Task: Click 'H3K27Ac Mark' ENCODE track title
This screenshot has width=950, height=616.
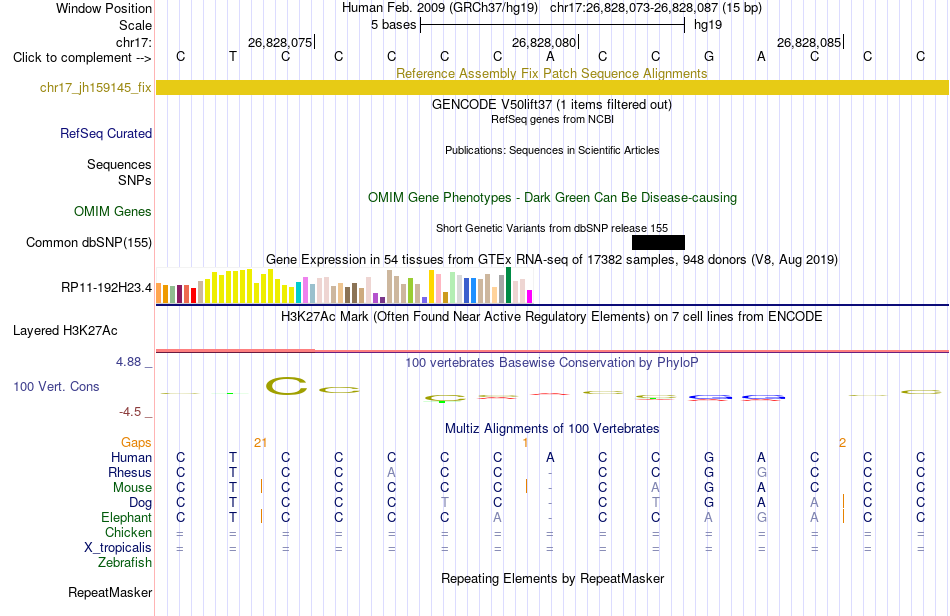Action: tap(551, 316)
